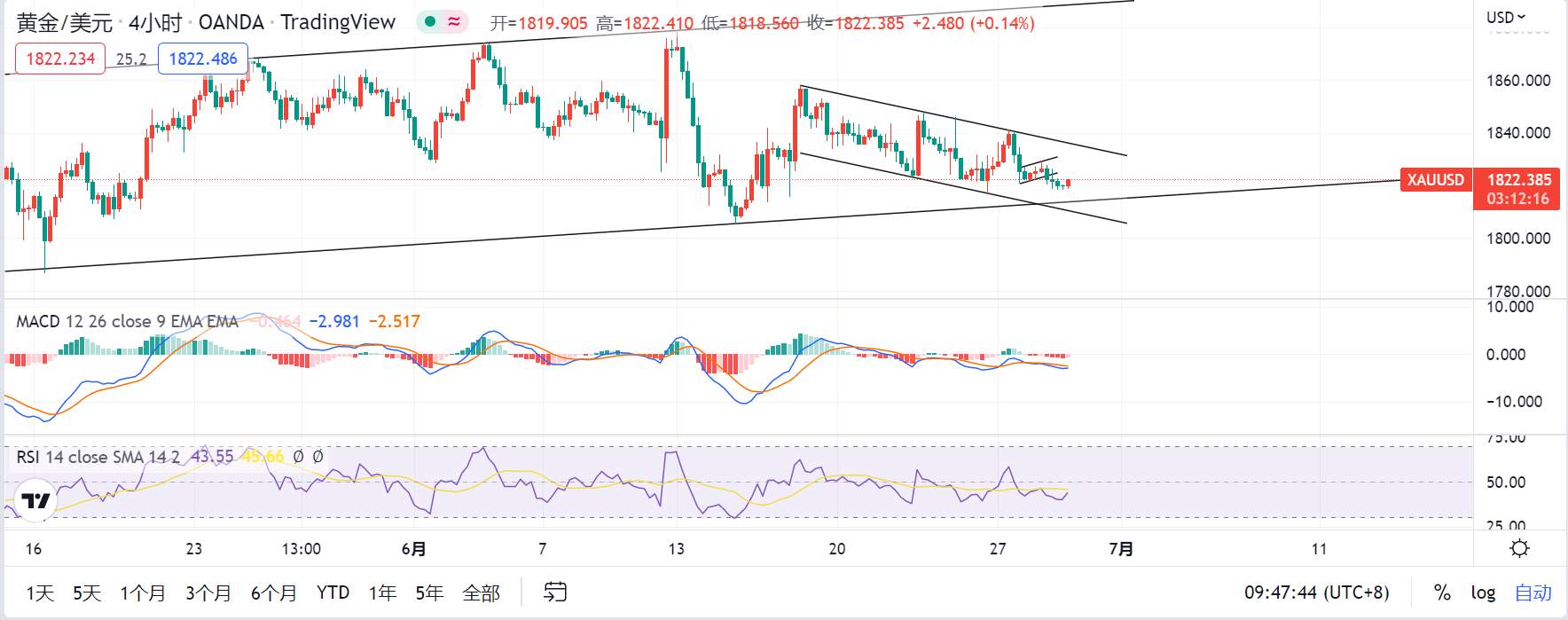The image size is (1568, 620).
Task: Select the 全部 time range
Action: point(482,593)
